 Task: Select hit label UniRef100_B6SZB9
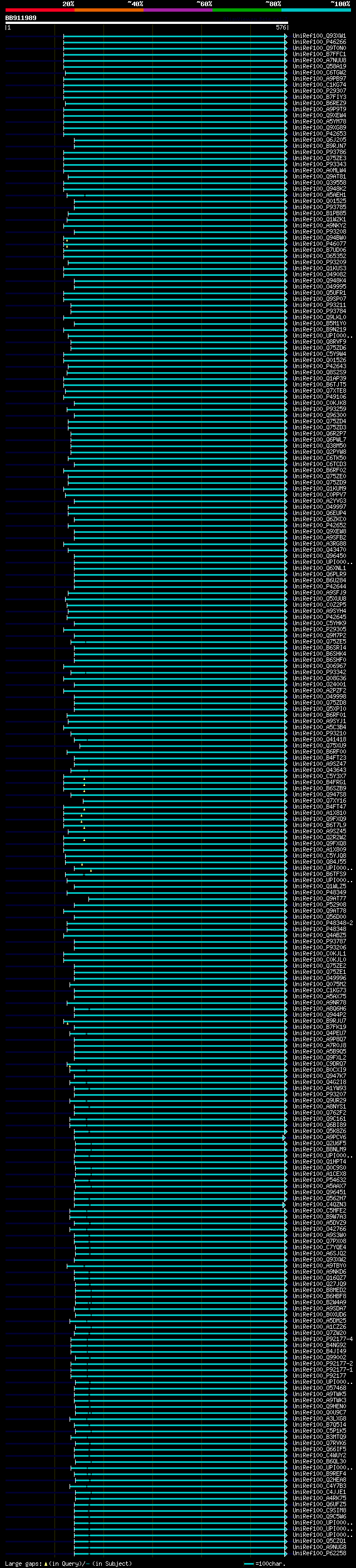pos(319,789)
